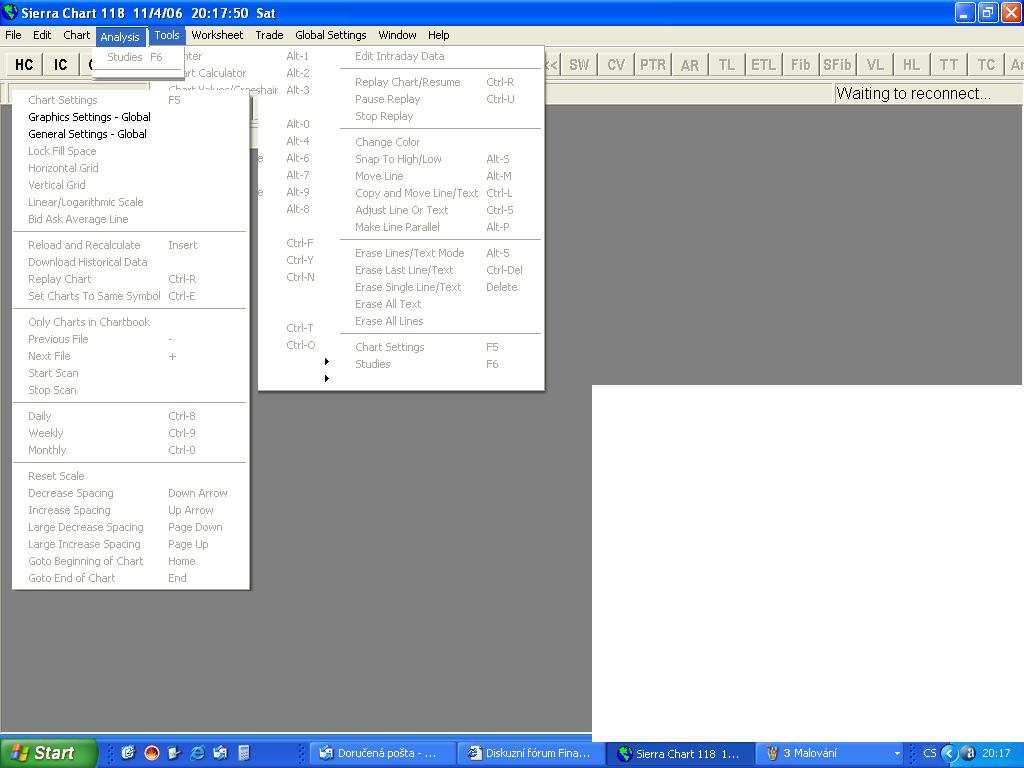Image resolution: width=1024 pixels, height=768 pixels.
Task: Launch Internet Explorer from quick launch
Action: click(197, 753)
